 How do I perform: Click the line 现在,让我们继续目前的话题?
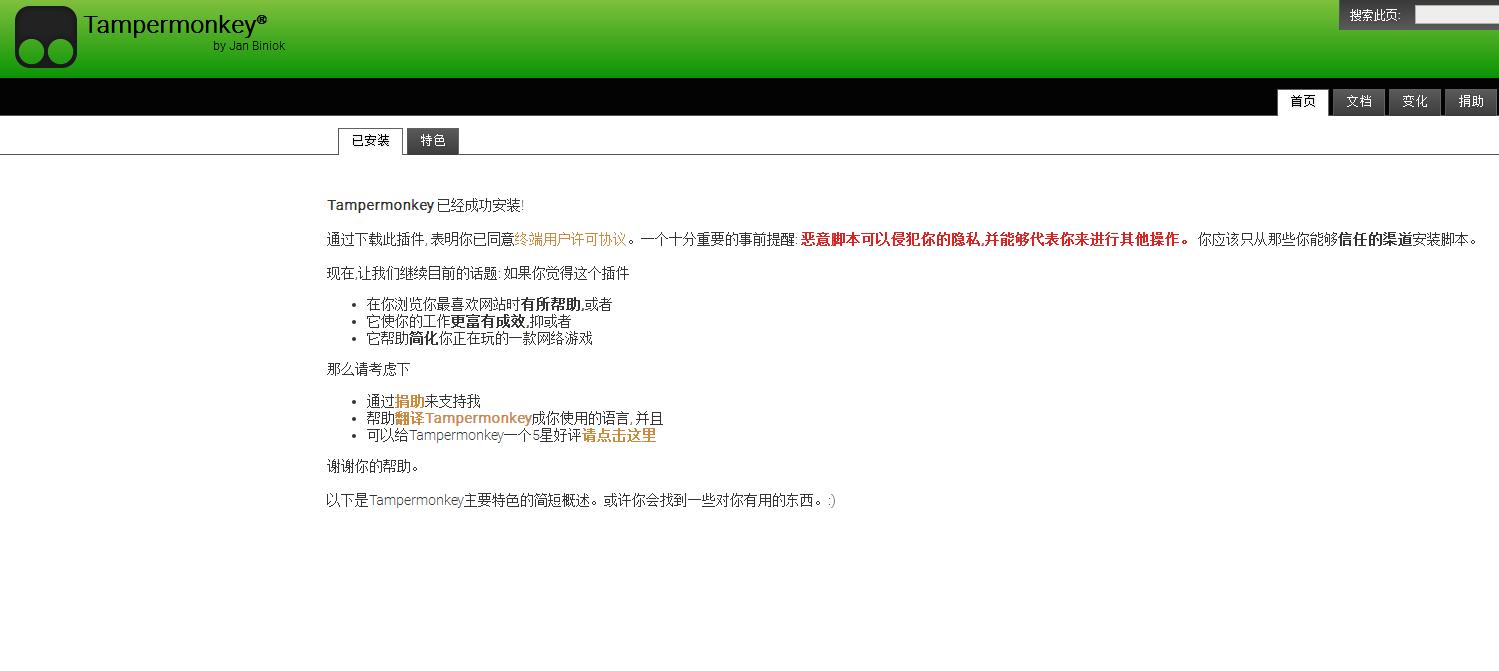click(x=478, y=273)
